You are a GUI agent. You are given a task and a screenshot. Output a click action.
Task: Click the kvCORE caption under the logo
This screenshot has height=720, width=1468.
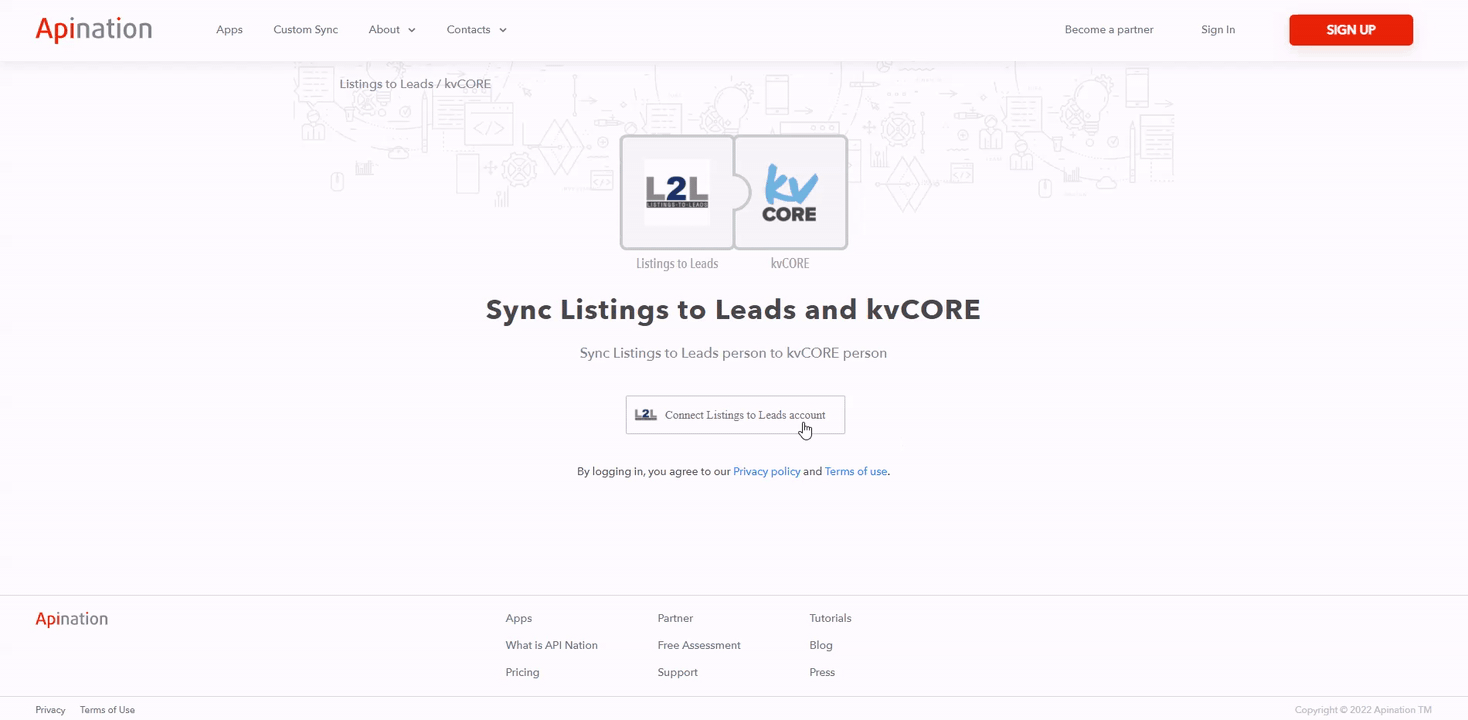point(790,264)
